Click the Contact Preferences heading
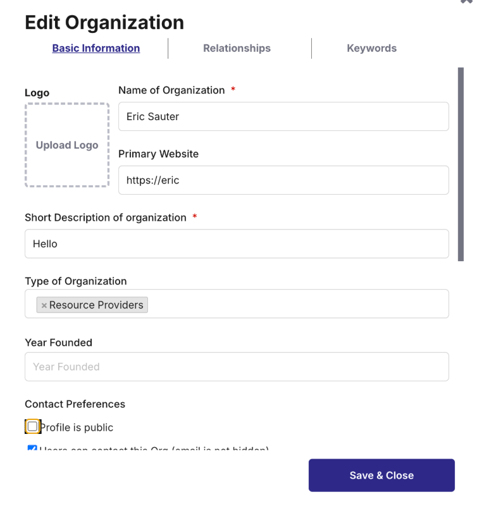This screenshot has height=511, width=477. 75,404
